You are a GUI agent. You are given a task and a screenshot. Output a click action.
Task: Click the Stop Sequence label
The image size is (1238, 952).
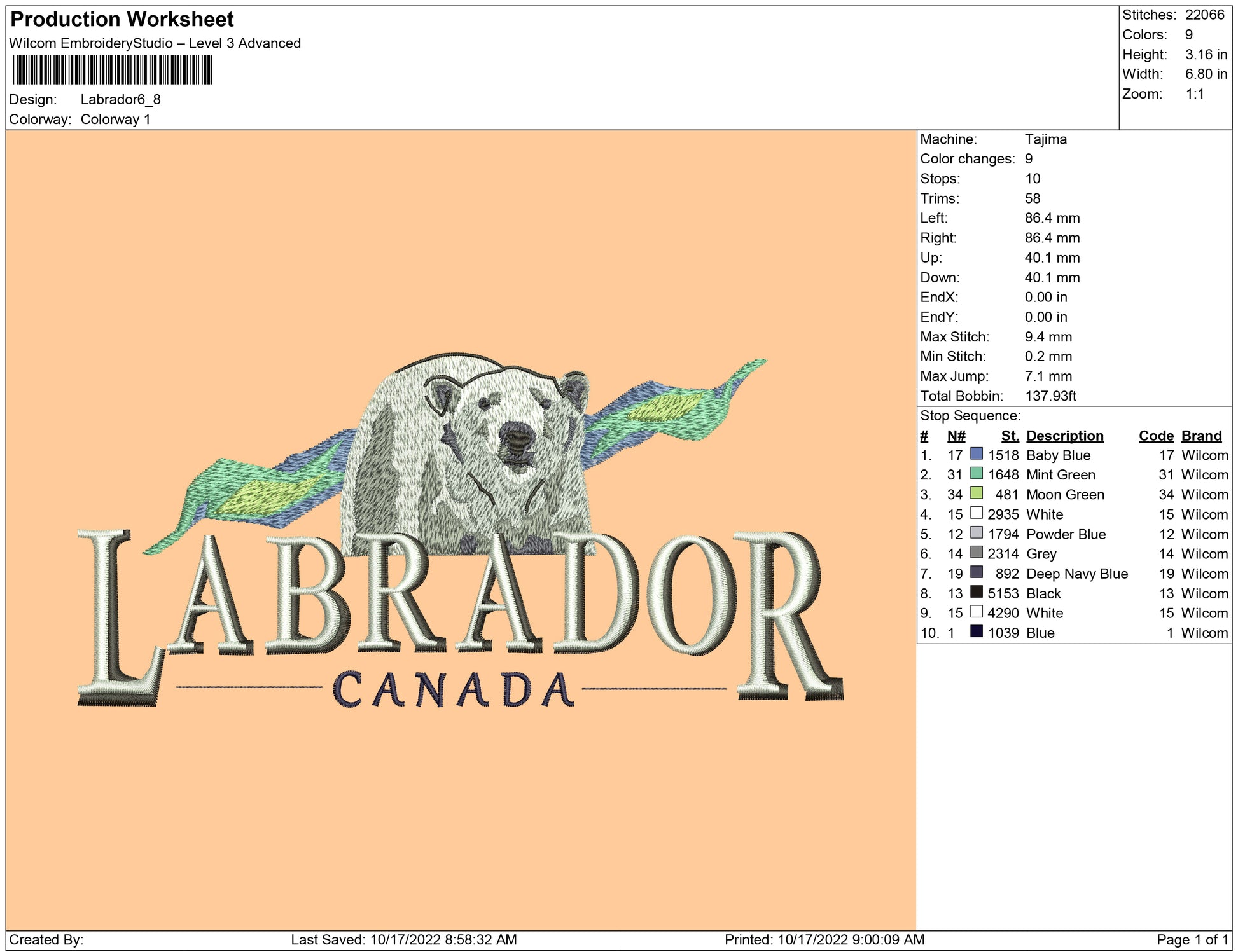tap(970, 416)
